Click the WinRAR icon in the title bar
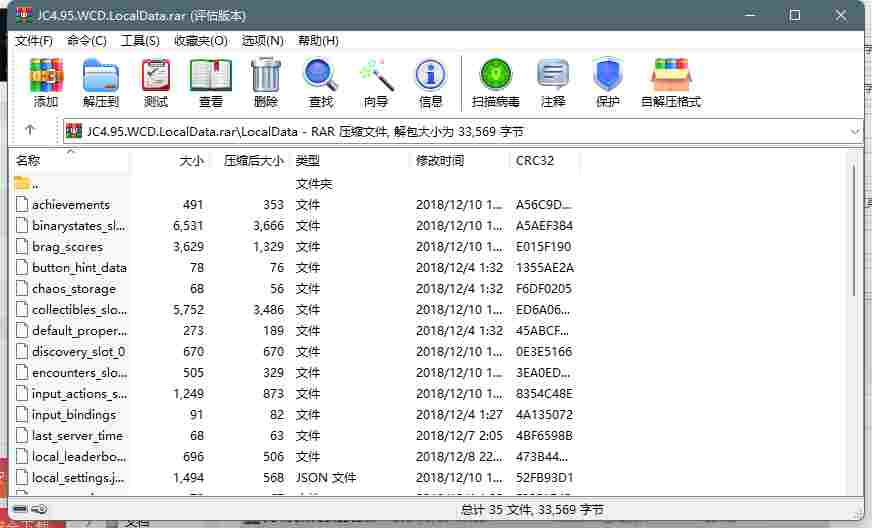This screenshot has height=528, width=872. pos(24,15)
